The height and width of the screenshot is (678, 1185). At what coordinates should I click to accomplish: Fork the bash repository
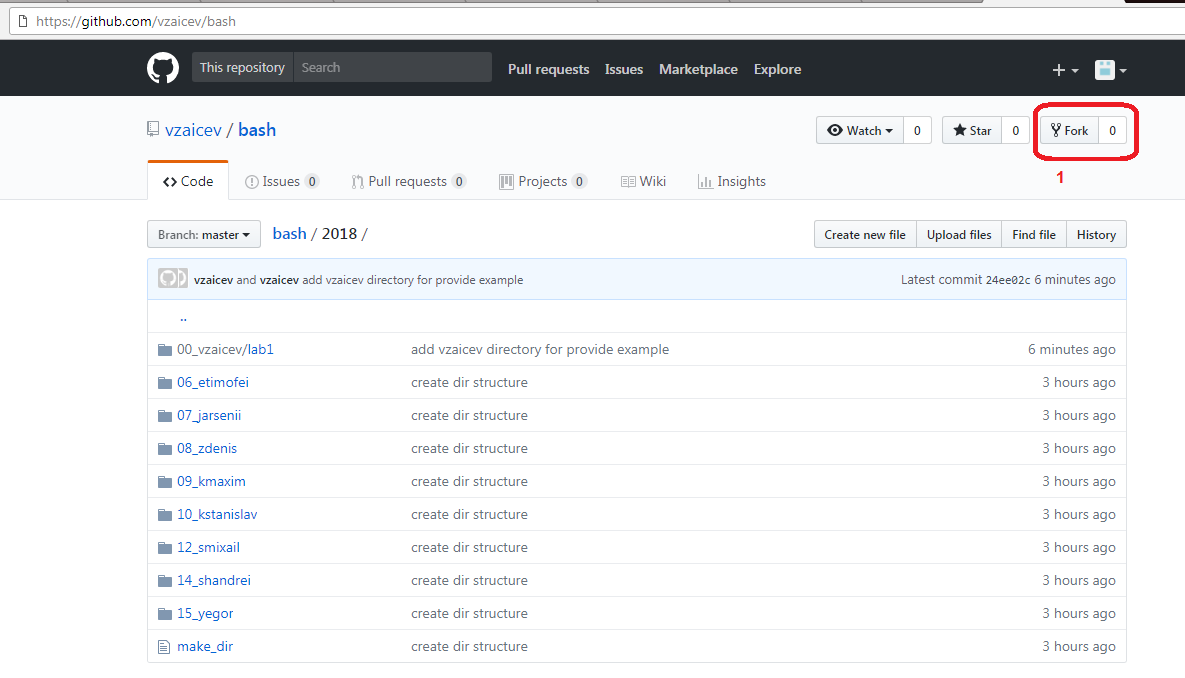pos(1069,130)
